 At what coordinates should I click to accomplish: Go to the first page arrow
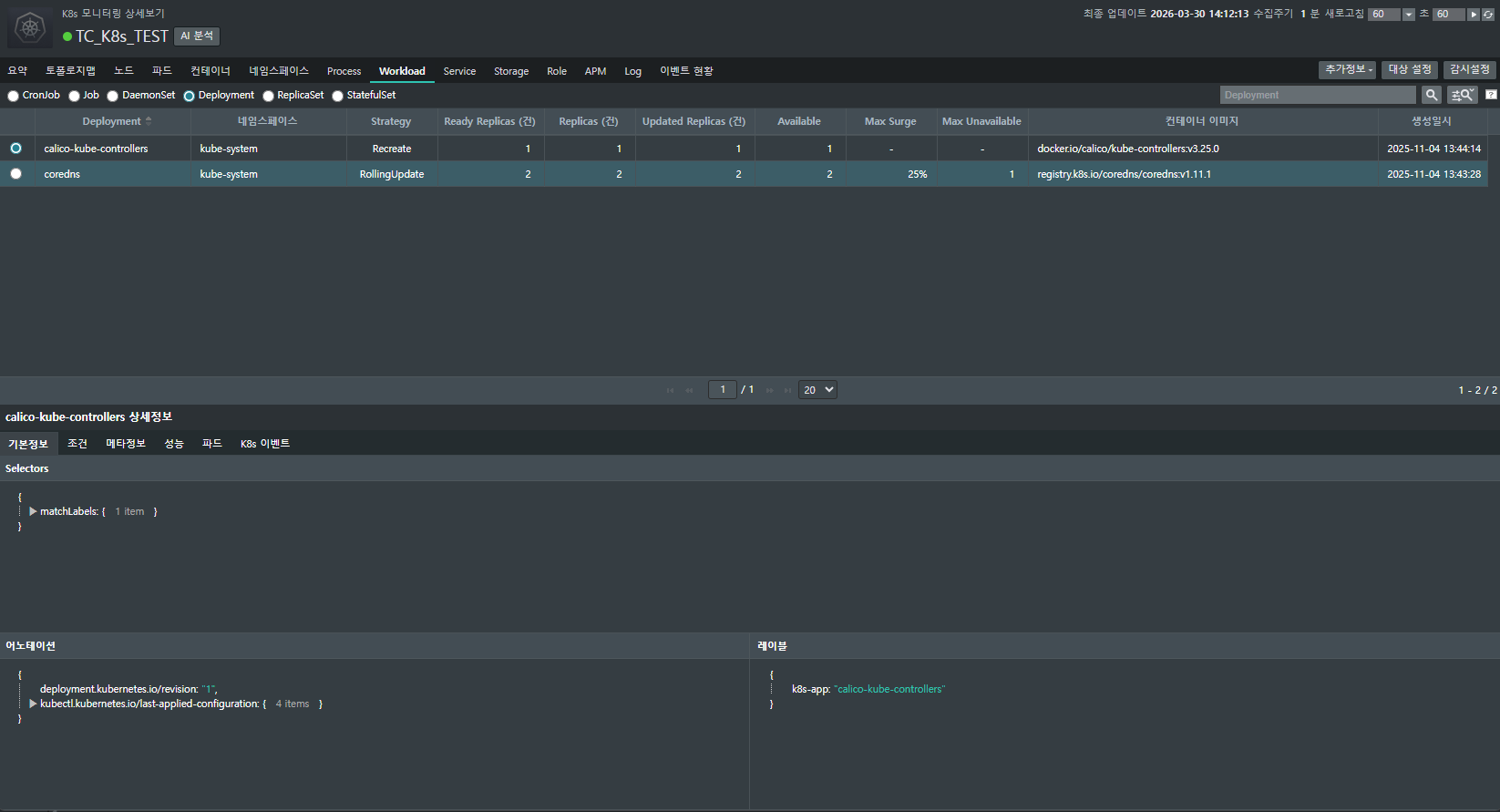pyautogui.click(x=670, y=390)
